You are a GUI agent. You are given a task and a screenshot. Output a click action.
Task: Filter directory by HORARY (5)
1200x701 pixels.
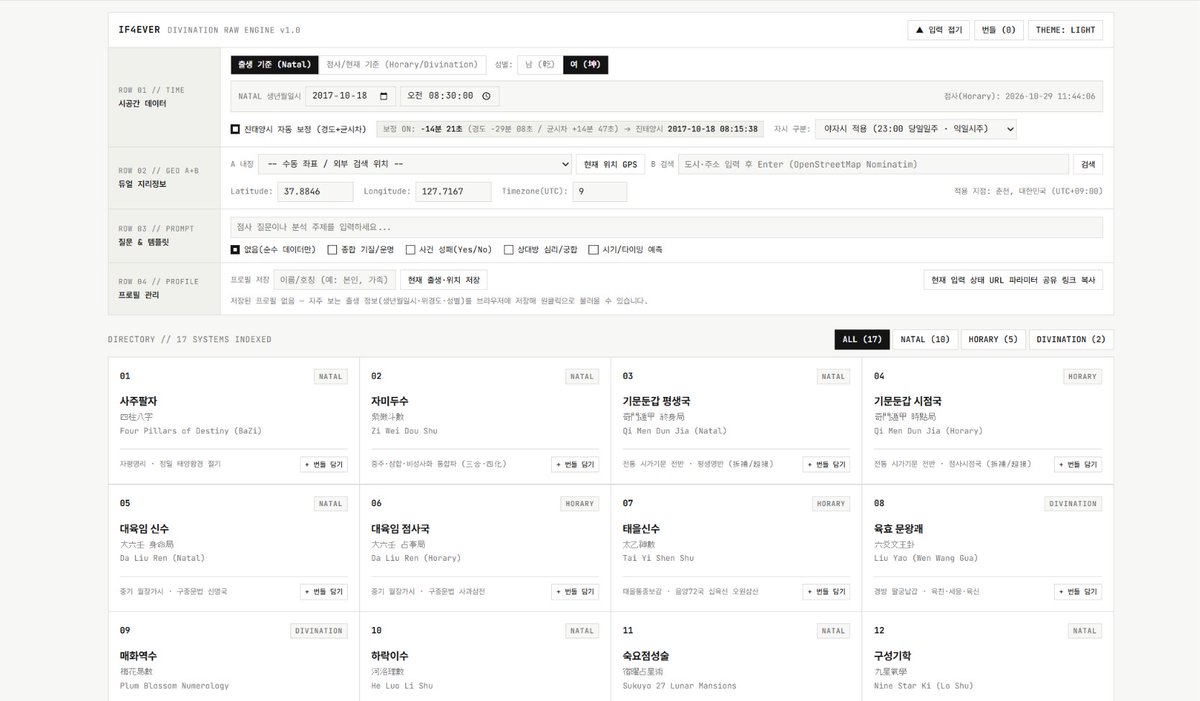[x=992, y=340]
